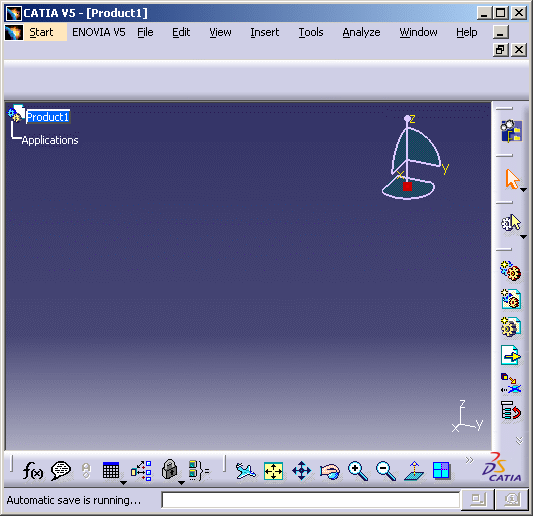This screenshot has height=516, width=533.
Task: Open the Analyze menu
Action: (361, 32)
